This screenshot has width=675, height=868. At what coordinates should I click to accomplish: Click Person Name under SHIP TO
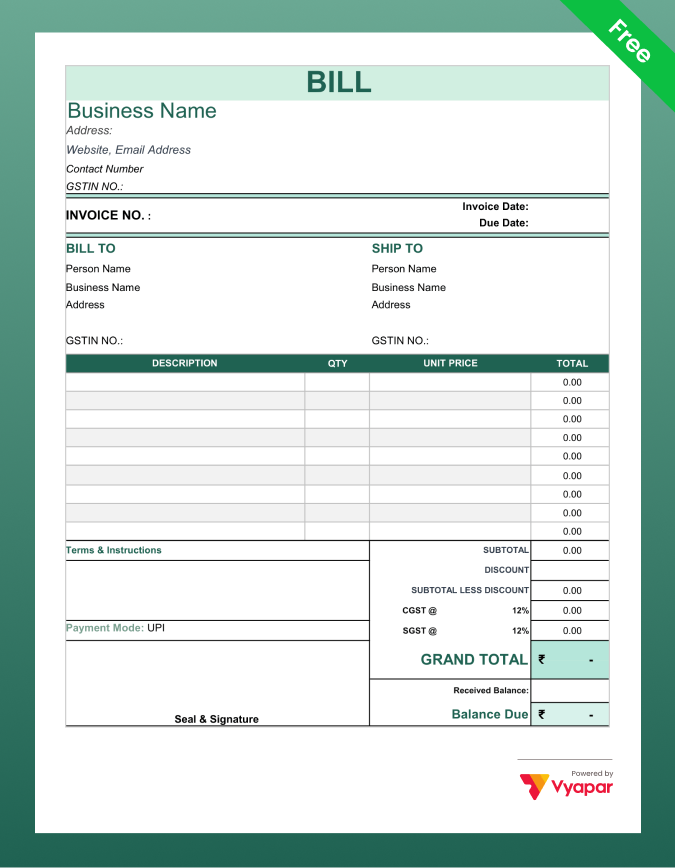coord(404,268)
